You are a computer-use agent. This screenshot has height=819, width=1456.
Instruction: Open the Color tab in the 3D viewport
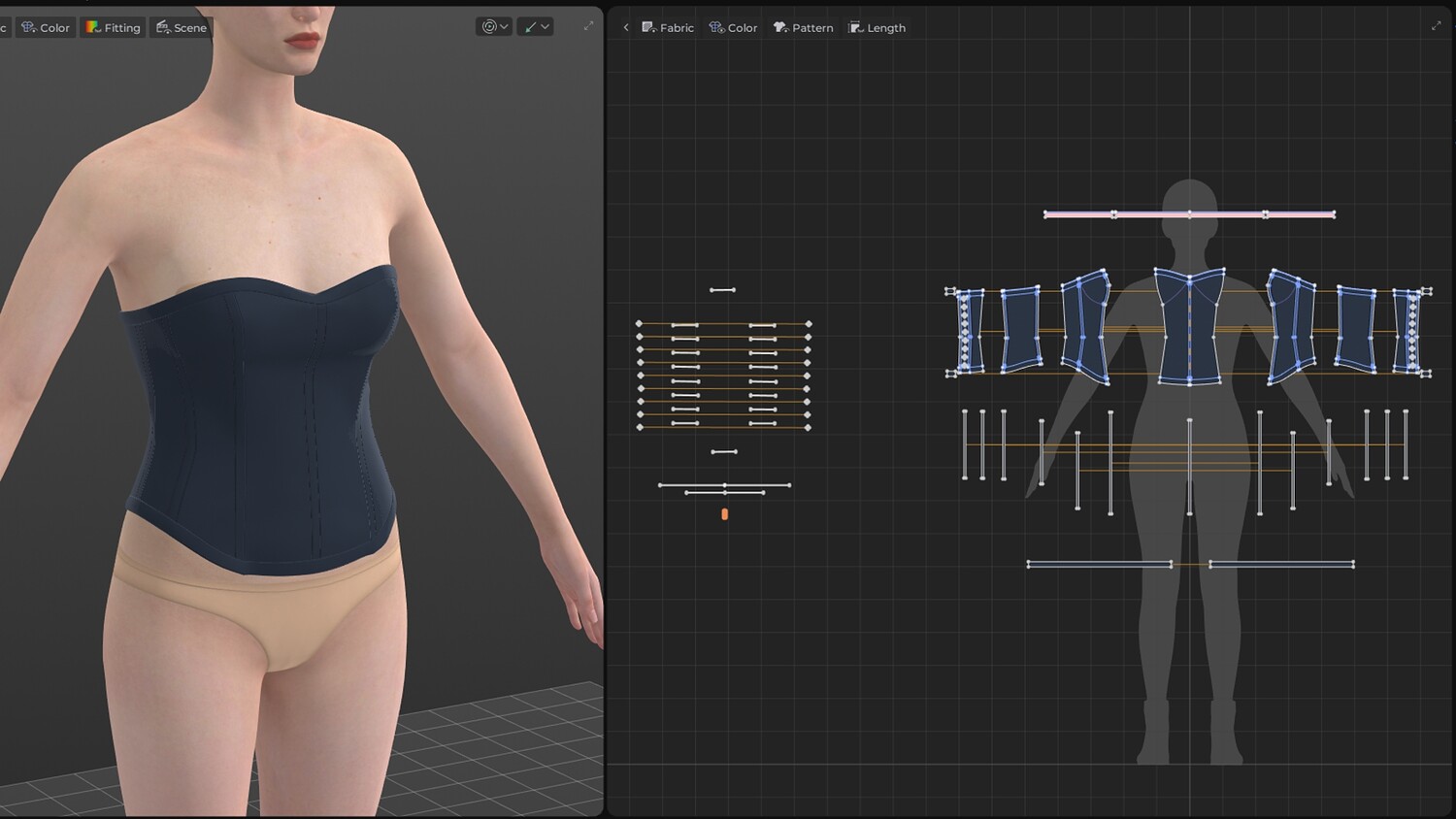click(46, 27)
